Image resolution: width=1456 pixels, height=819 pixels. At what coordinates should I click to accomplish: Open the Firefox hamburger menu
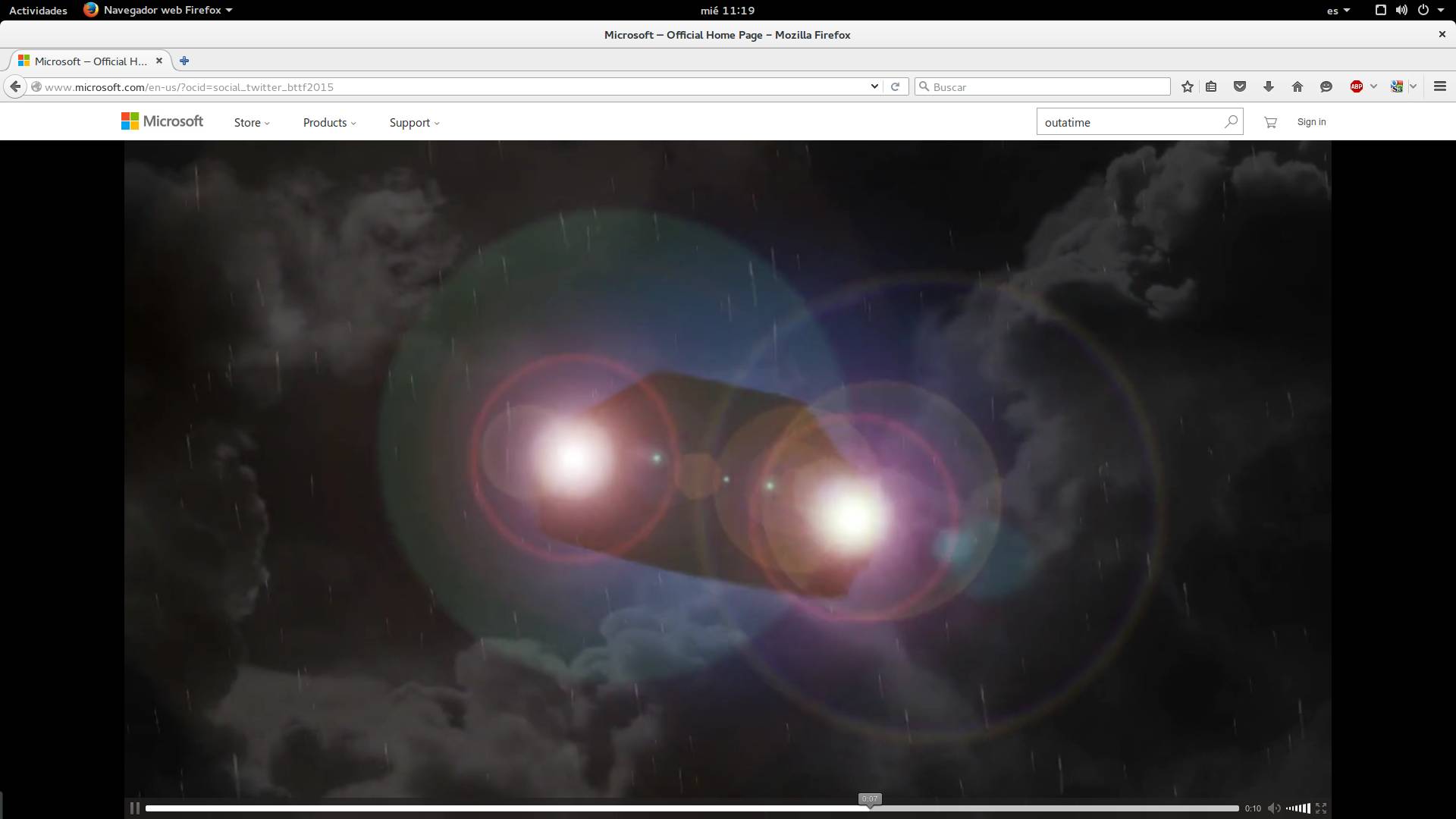tap(1440, 86)
